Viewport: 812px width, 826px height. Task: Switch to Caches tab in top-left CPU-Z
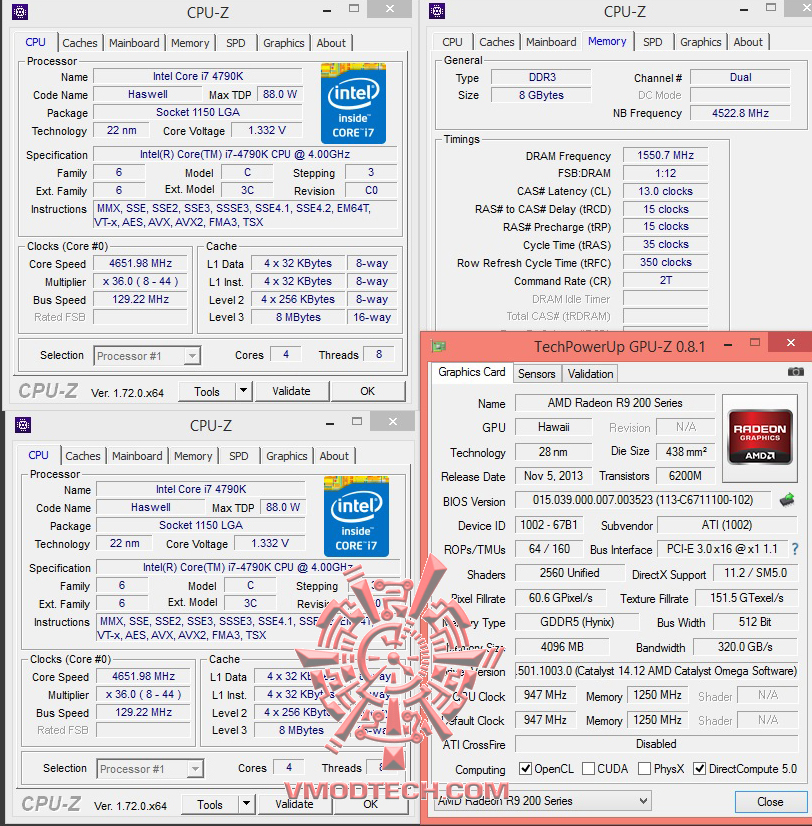click(x=80, y=43)
